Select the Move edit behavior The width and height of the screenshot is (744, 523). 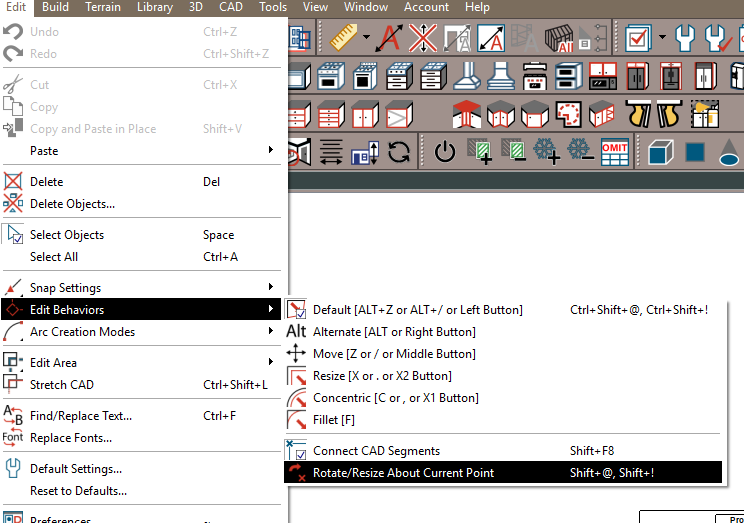(394, 354)
